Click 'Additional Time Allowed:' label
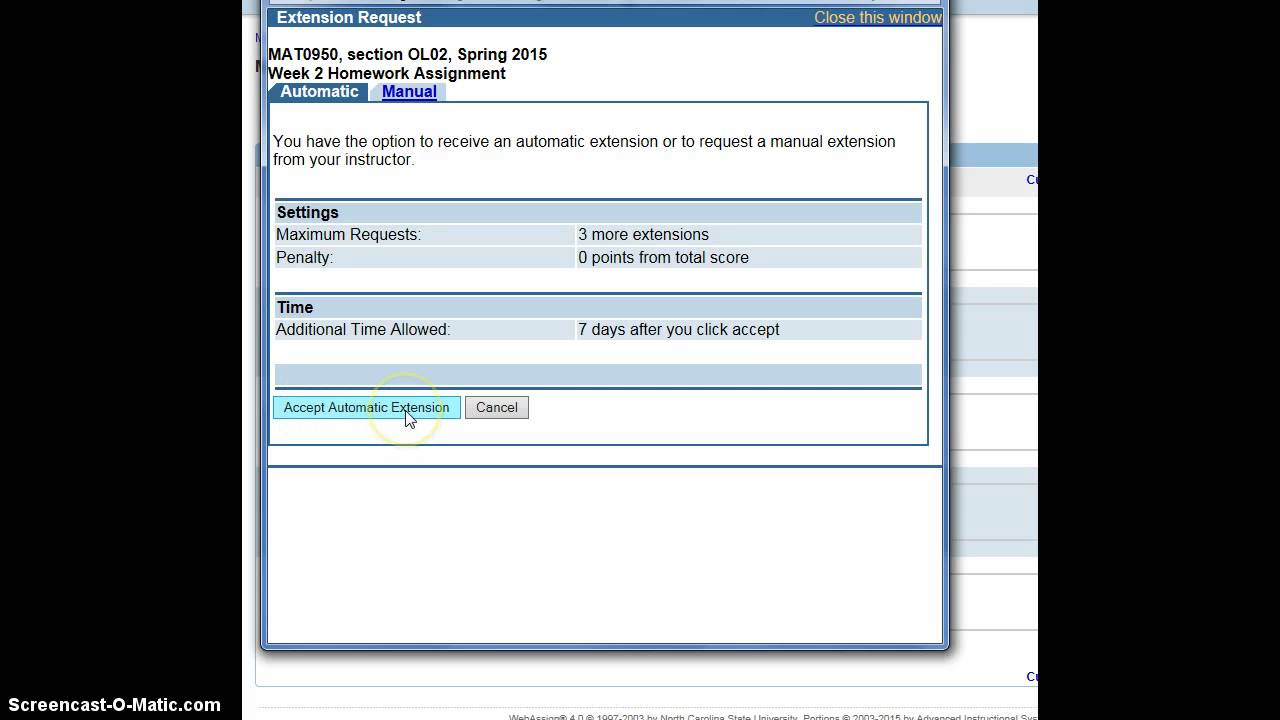The height and width of the screenshot is (720, 1280). (x=363, y=329)
